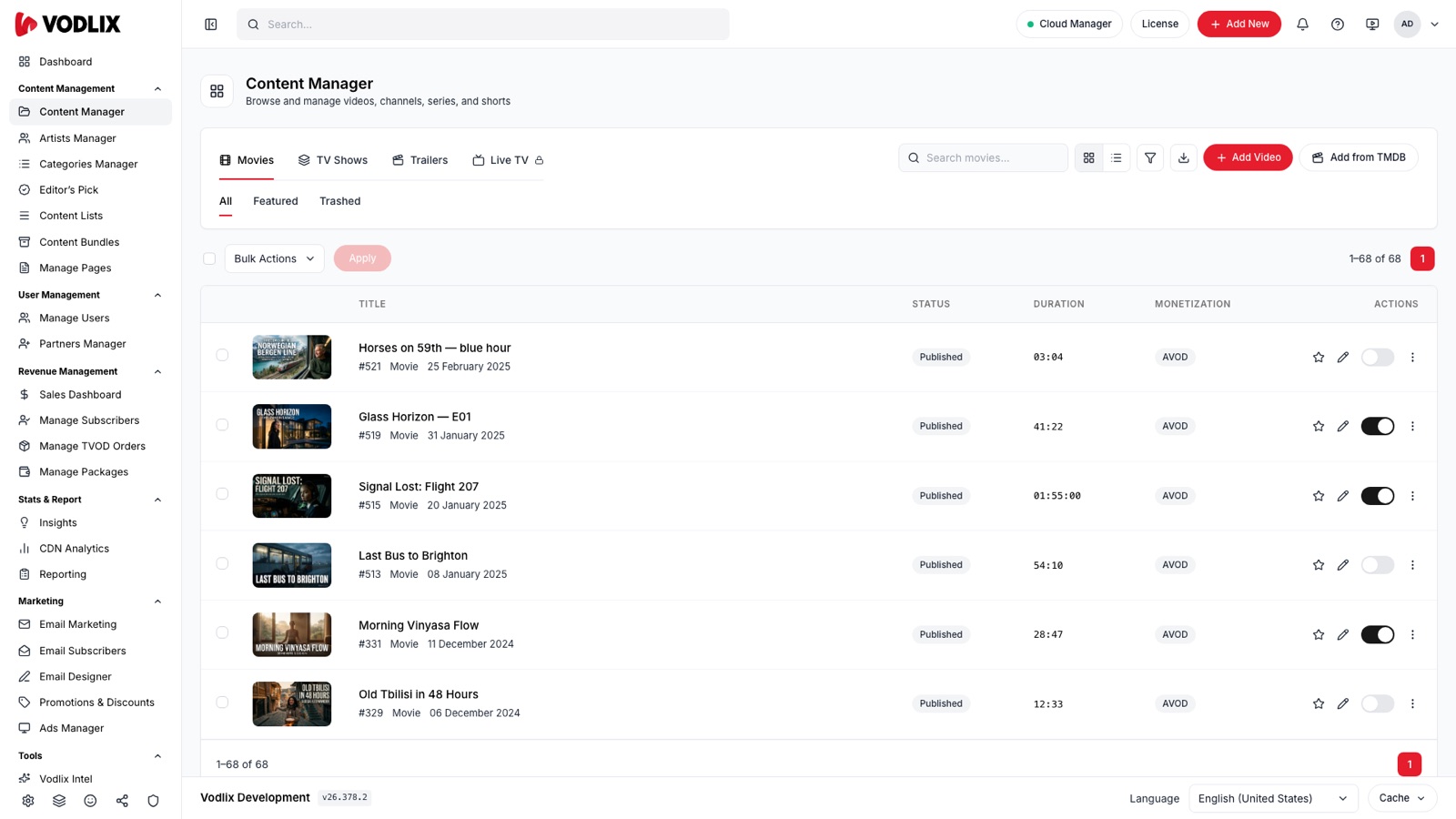
Task: Turn off Morning Vinyasa Flow toggle
Action: 1377,634
